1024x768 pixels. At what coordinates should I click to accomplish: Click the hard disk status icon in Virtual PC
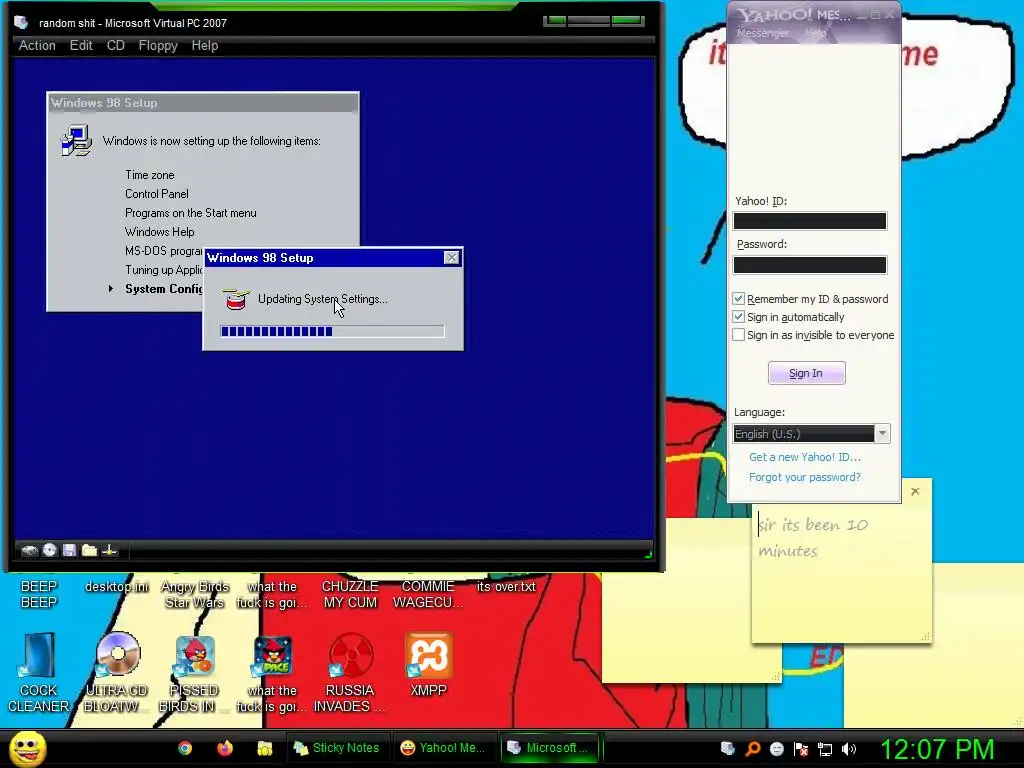point(29,551)
